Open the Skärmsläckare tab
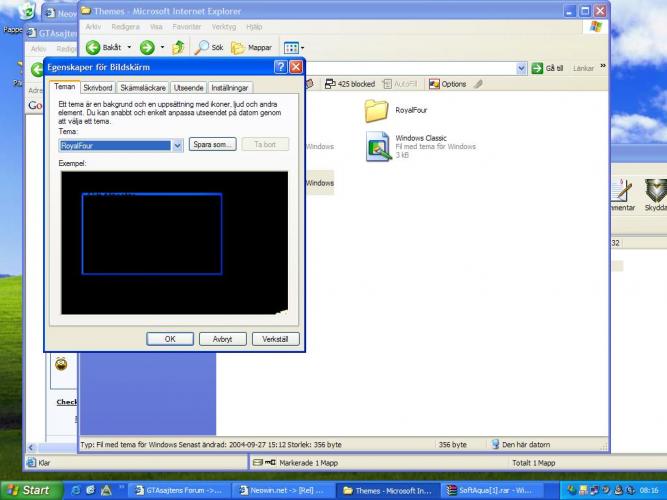This screenshot has width=667, height=500. click(x=143, y=88)
